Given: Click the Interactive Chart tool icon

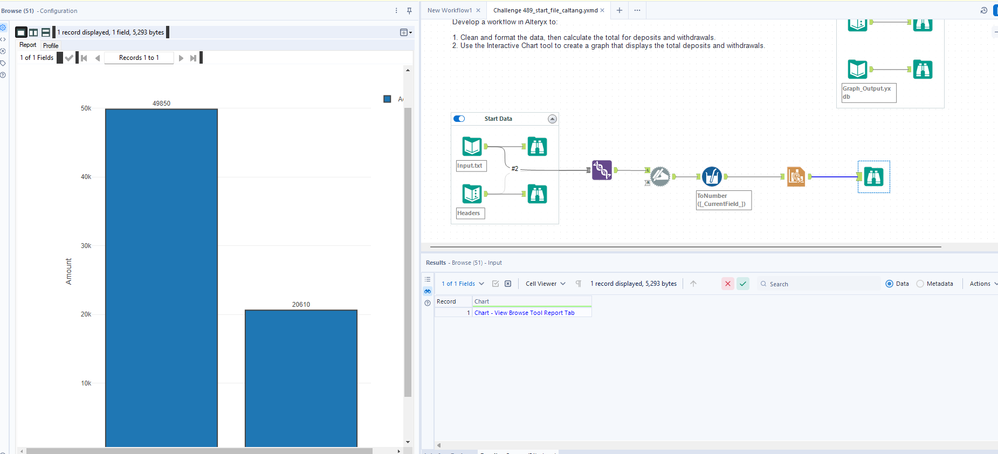Looking at the screenshot, I should pyautogui.click(x=796, y=177).
